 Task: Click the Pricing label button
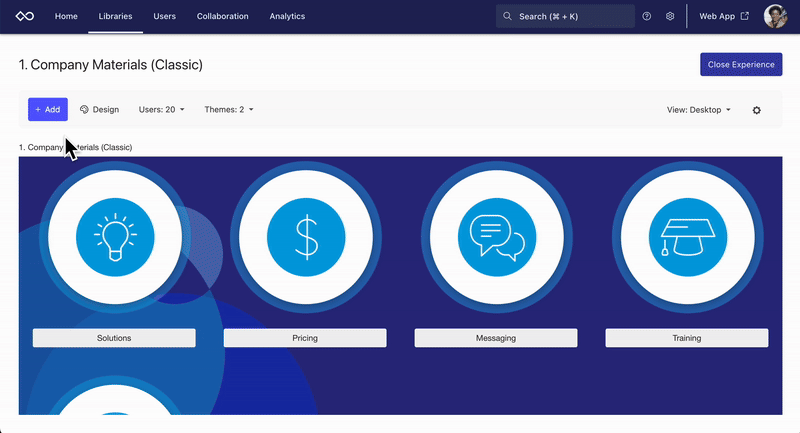(305, 338)
